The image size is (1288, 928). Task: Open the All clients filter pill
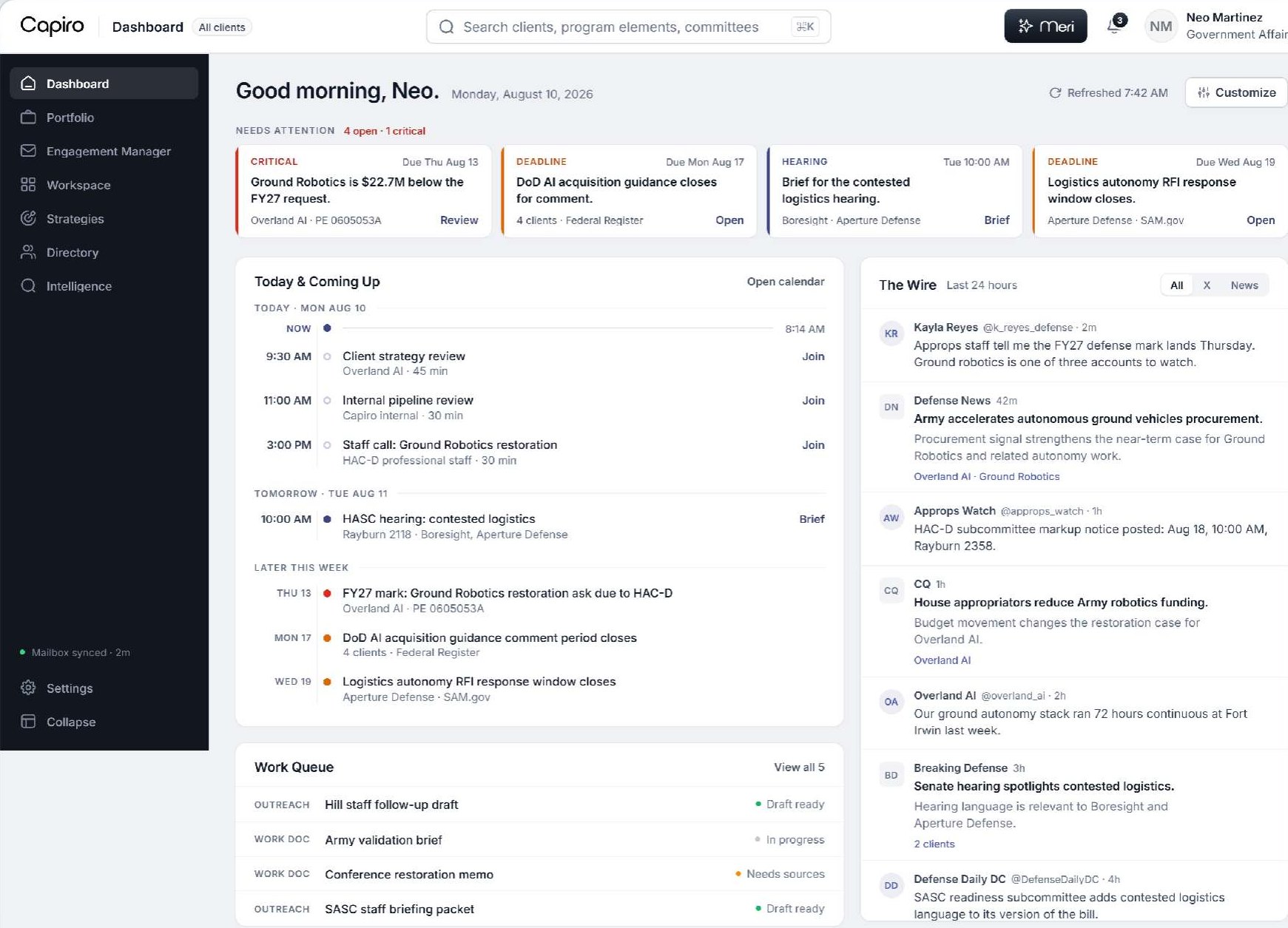click(x=222, y=27)
